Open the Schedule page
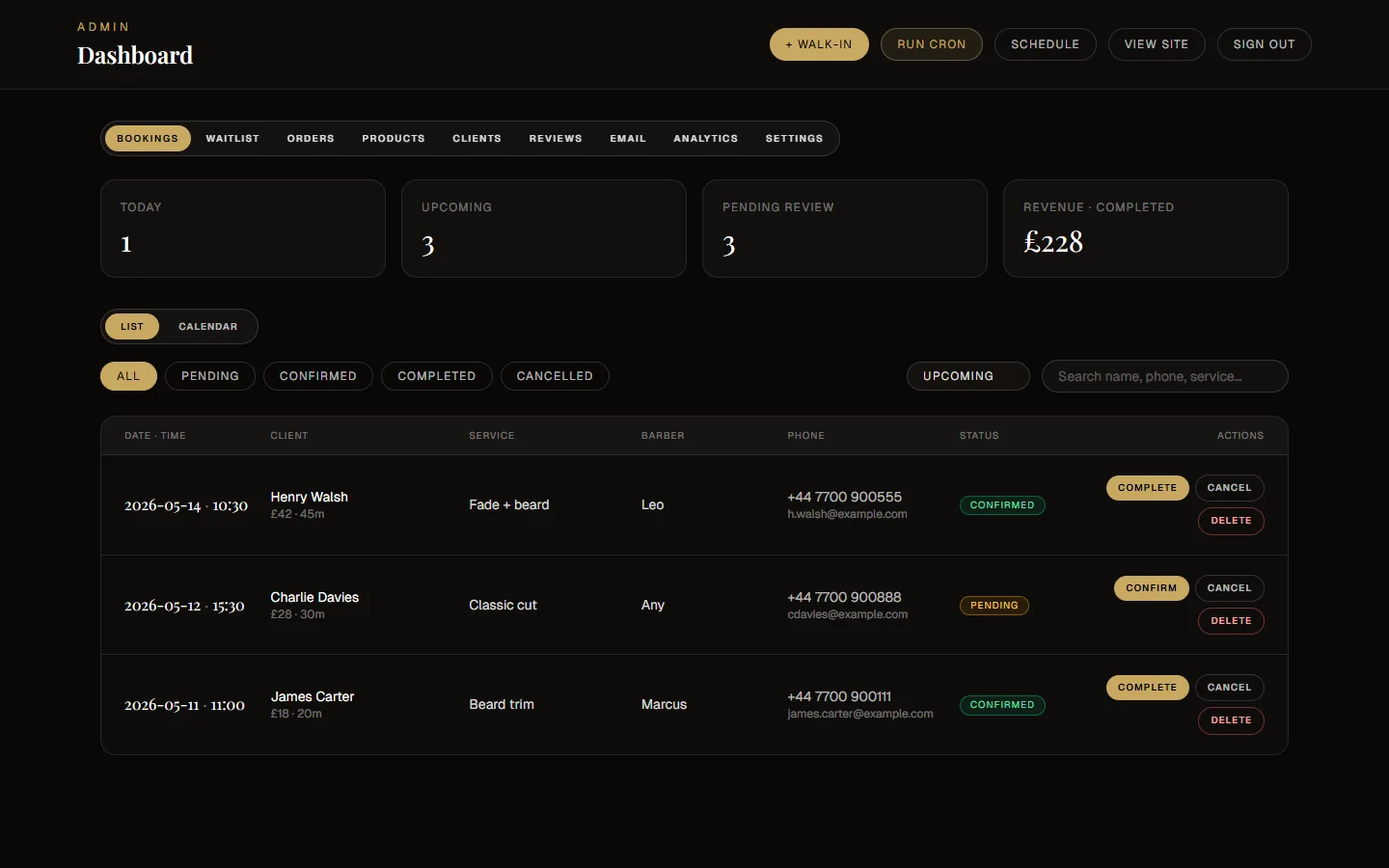This screenshot has height=868, width=1389. [x=1045, y=44]
